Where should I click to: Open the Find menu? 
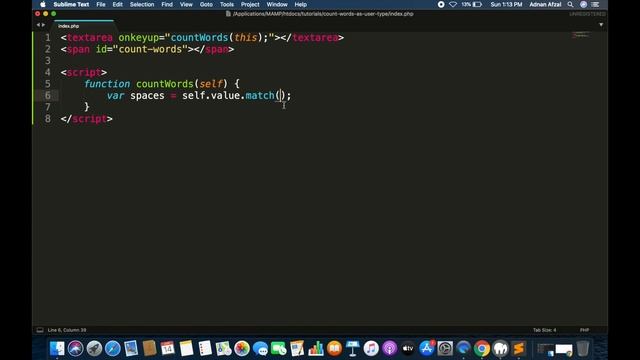coord(167,4)
